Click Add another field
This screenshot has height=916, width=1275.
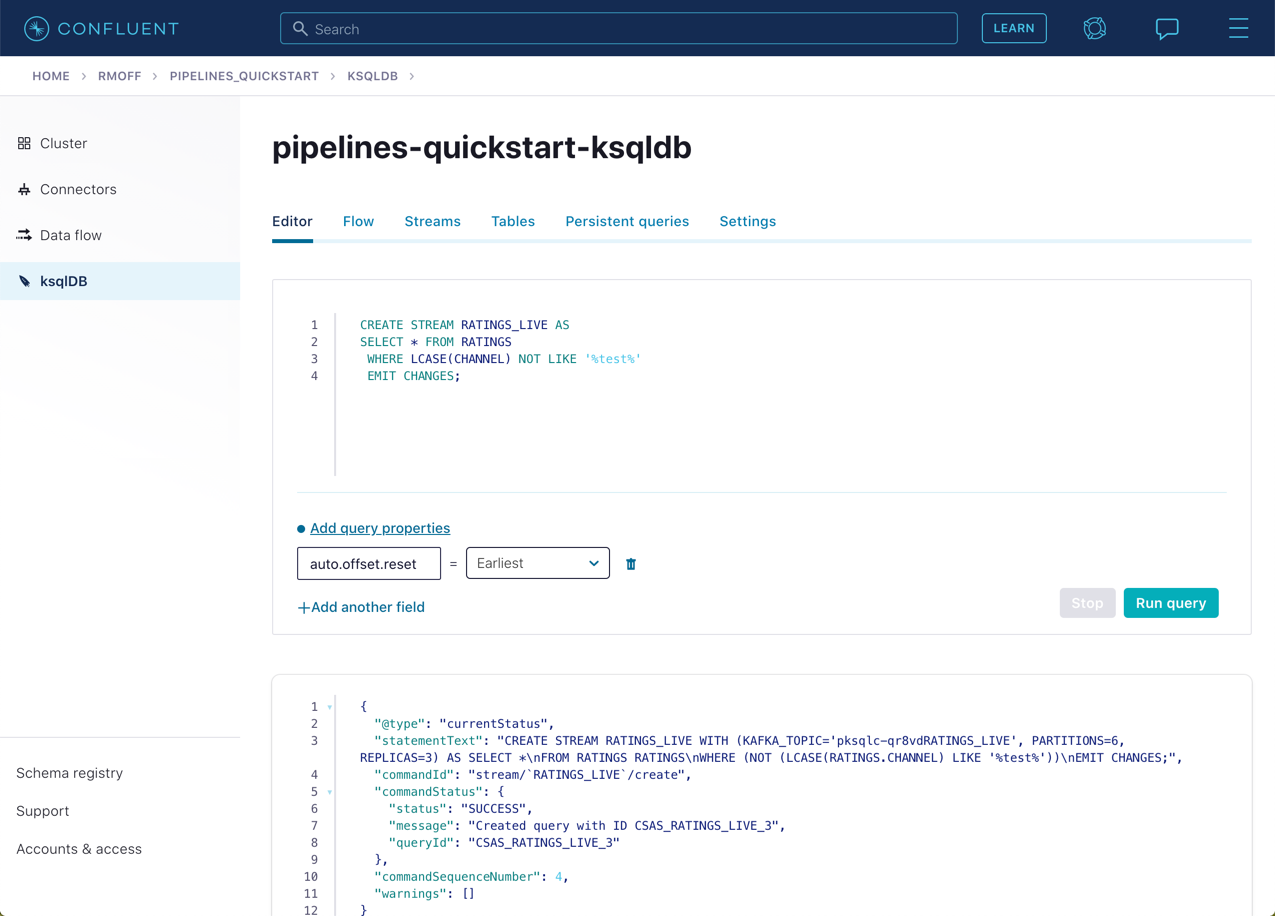[x=361, y=607]
